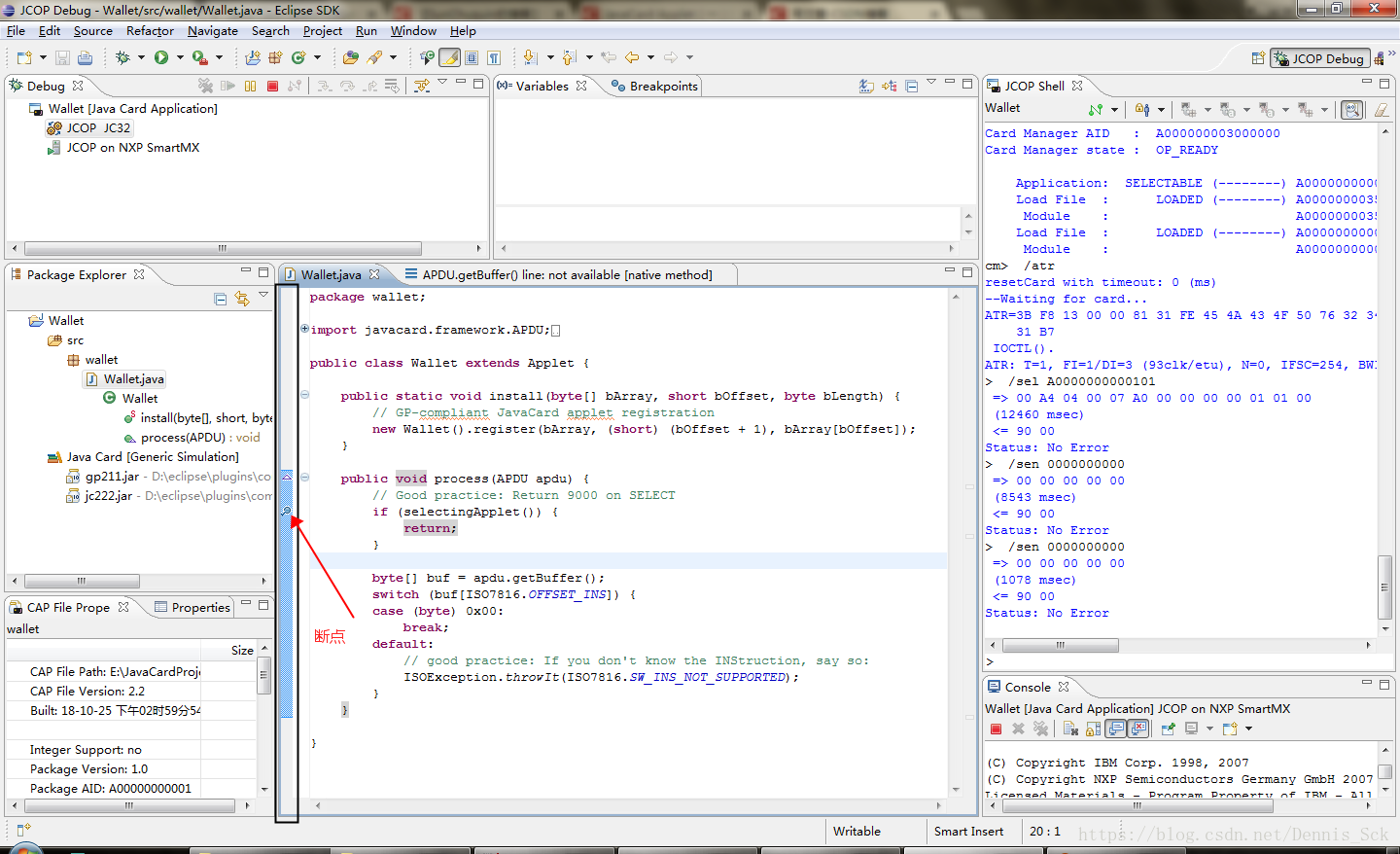Image resolution: width=1400 pixels, height=854 pixels.
Task: Switch to the Properties tab
Action: [192, 608]
